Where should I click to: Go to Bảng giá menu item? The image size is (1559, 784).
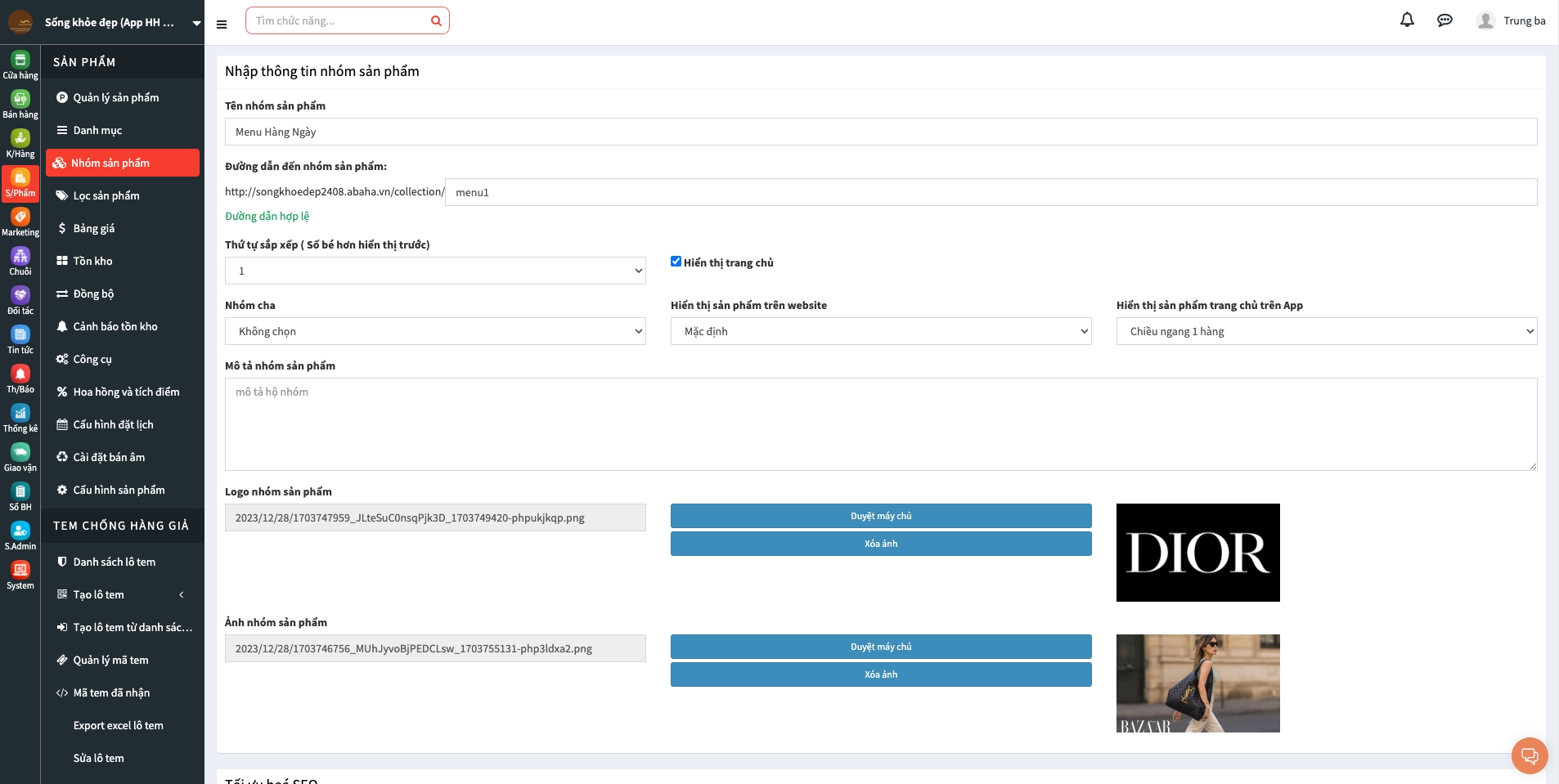tap(94, 228)
